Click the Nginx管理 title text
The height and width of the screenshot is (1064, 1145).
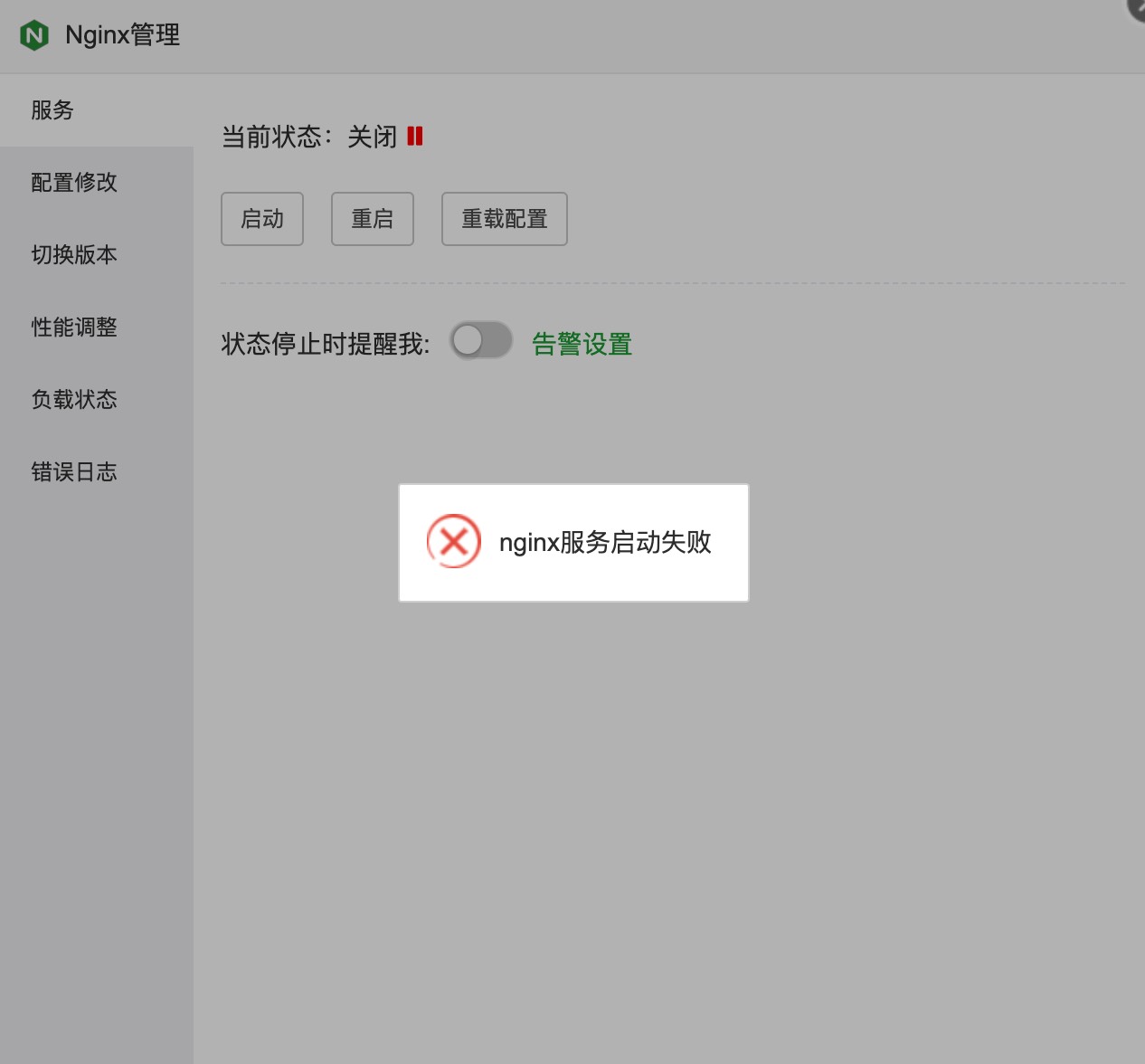click(123, 35)
